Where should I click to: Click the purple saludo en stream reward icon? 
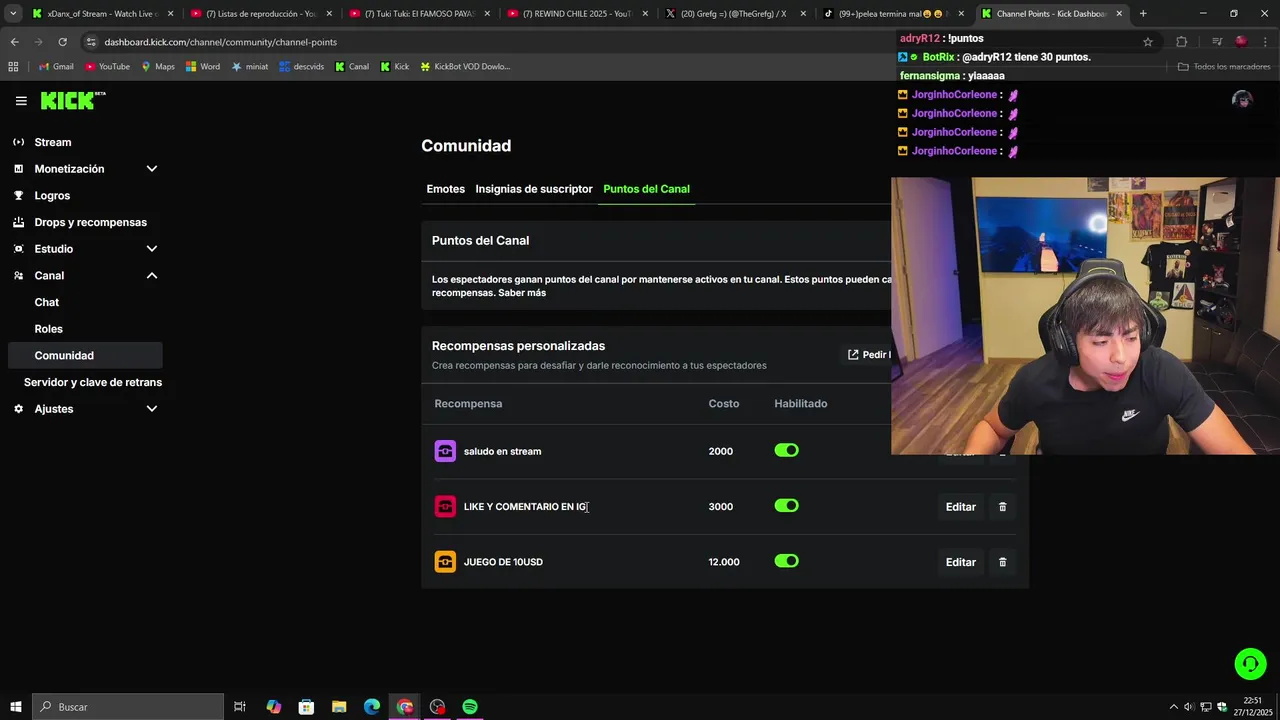(x=445, y=451)
